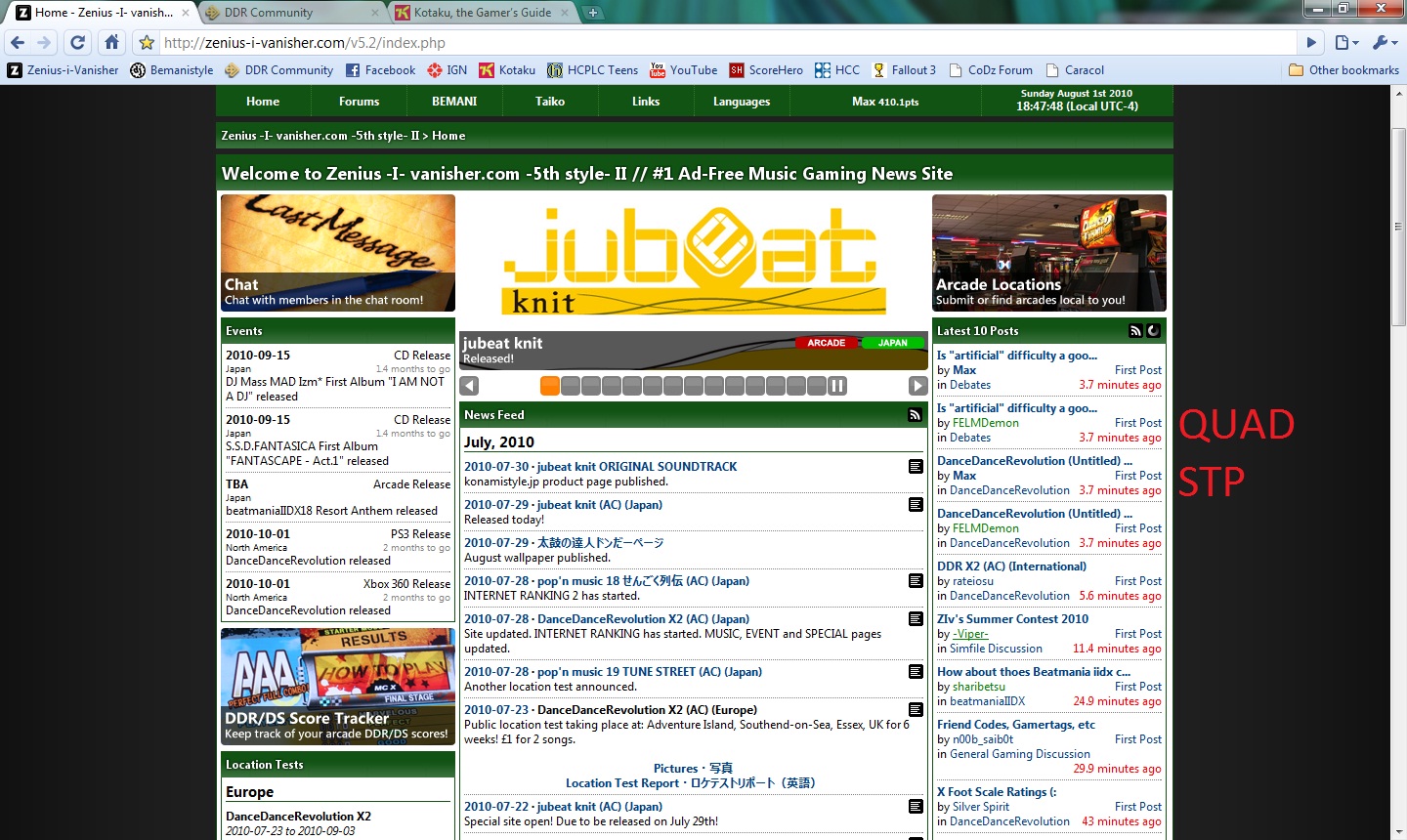Visit the -Viper- user profile link
The height and width of the screenshot is (840, 1407).
pyautogui.click(x=970, y=634)
